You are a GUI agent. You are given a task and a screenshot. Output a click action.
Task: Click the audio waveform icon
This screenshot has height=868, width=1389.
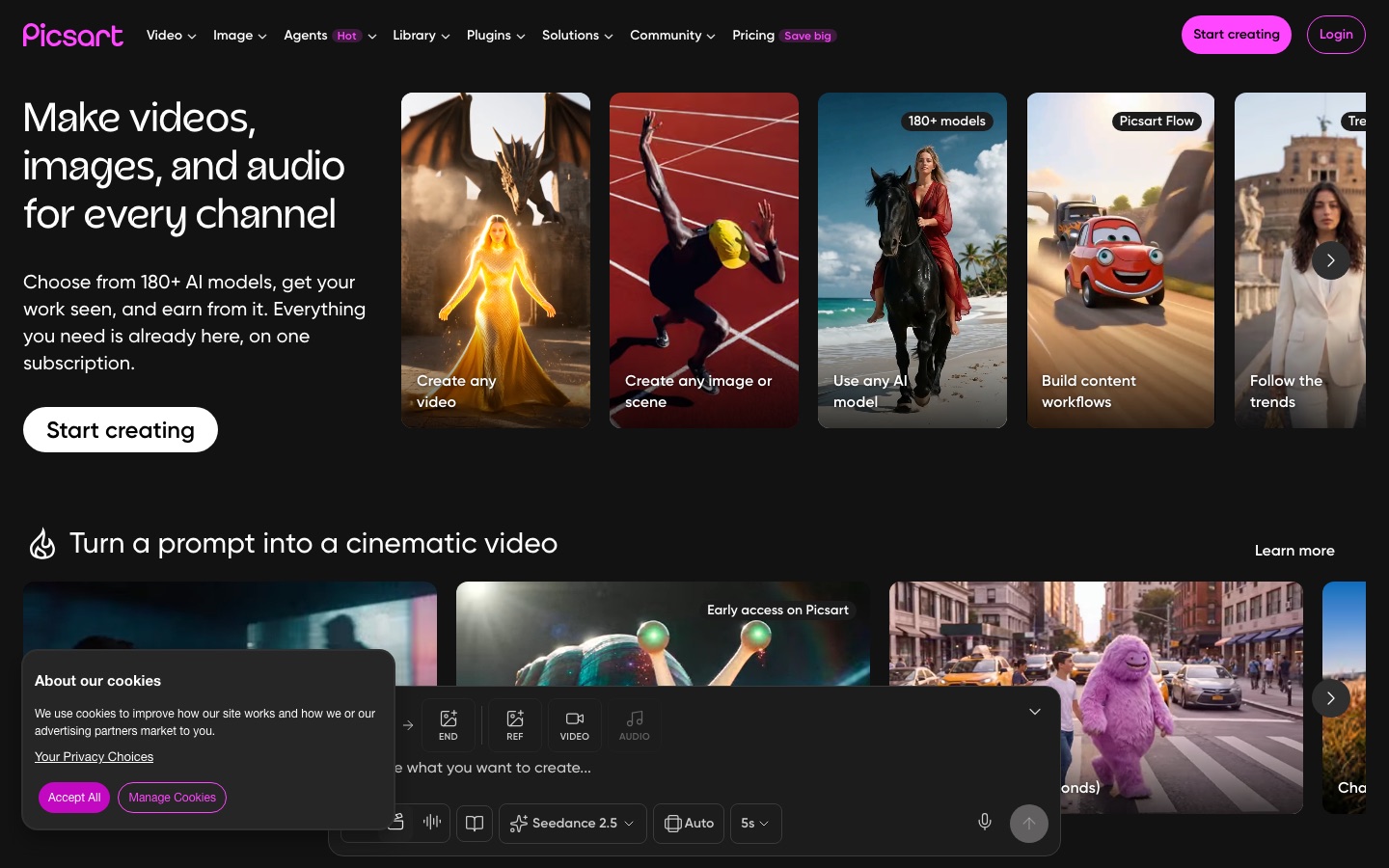(x=432, y=822)
